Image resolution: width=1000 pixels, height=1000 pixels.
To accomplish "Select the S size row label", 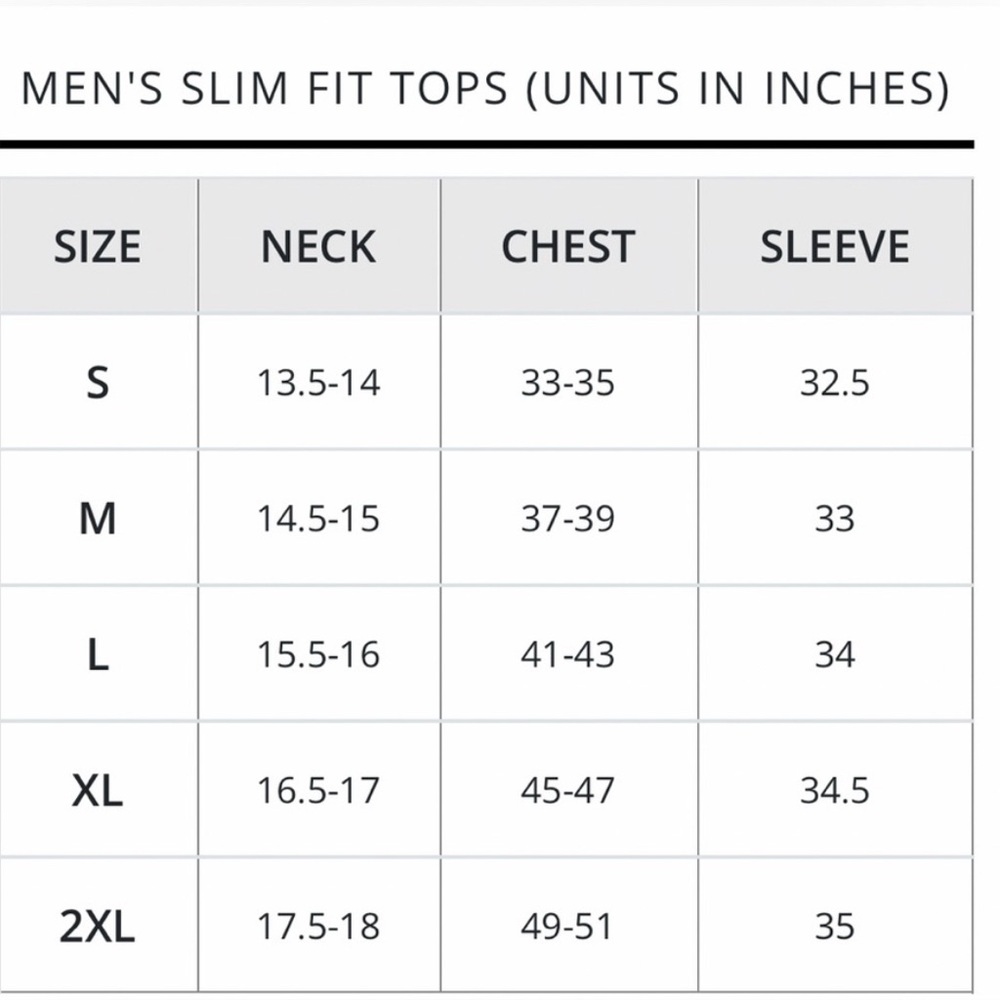I will [x=98, y=383].
